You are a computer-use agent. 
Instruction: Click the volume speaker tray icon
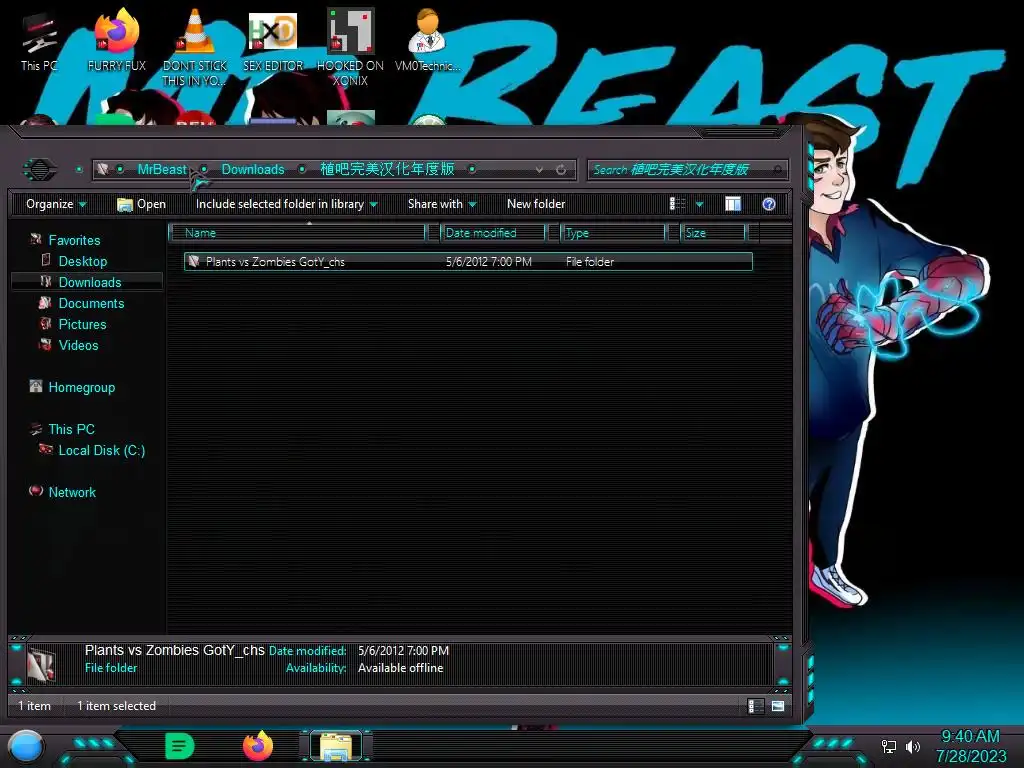click(912, 746)
